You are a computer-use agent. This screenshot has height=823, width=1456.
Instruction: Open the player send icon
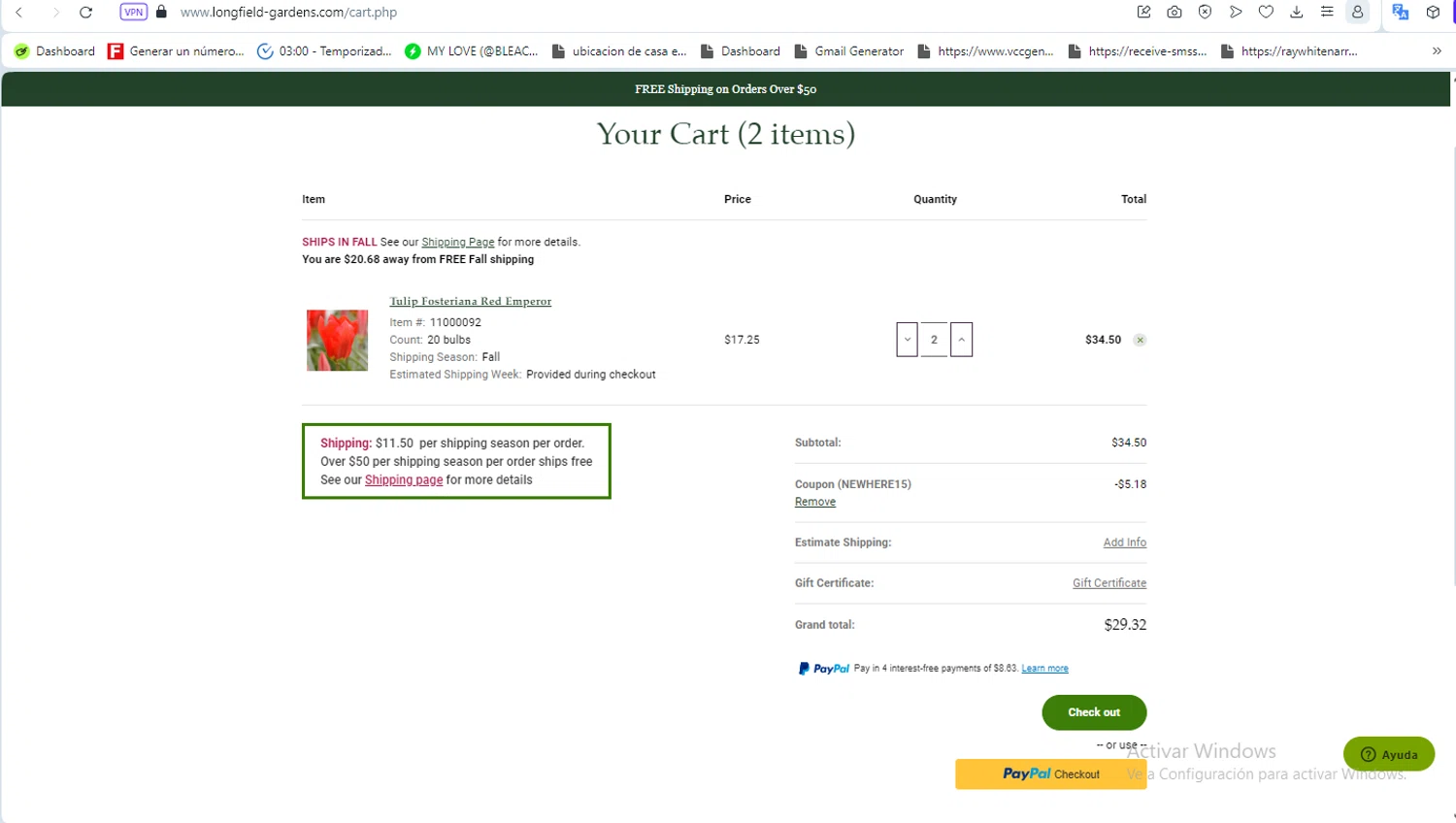1236,13
